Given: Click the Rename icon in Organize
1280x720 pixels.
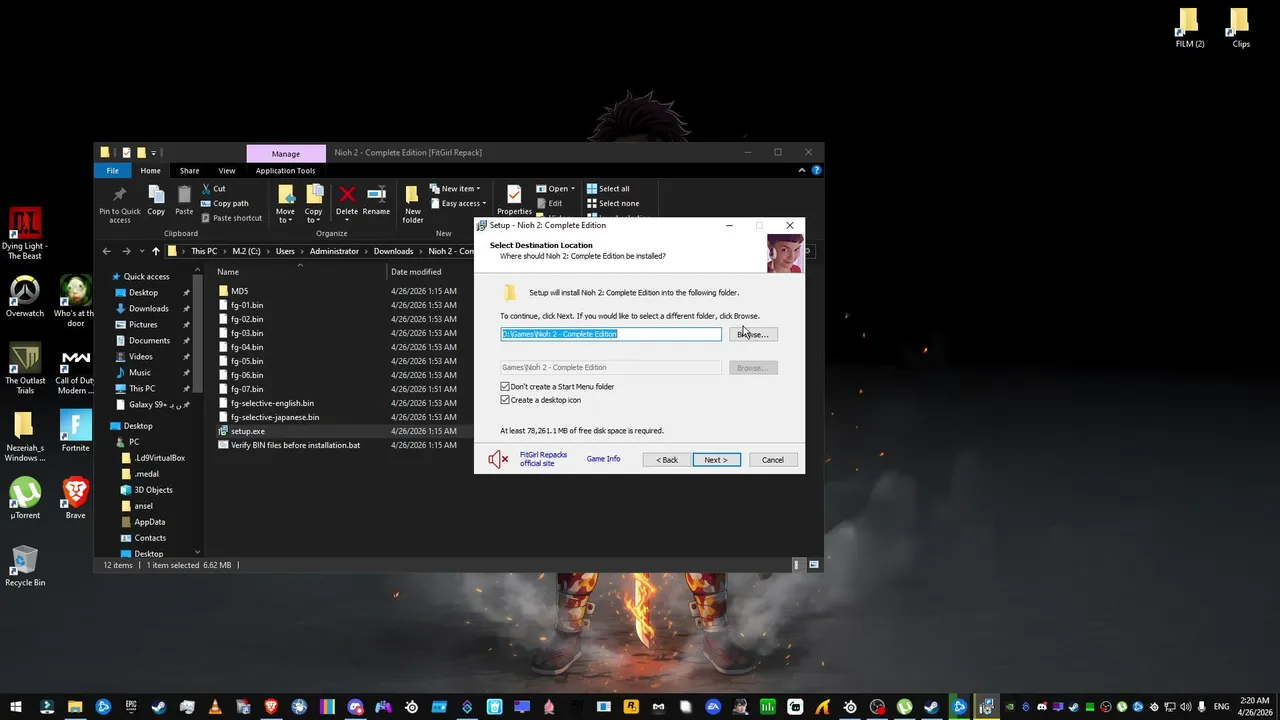Looking at the screenshot, I should 376,194.
